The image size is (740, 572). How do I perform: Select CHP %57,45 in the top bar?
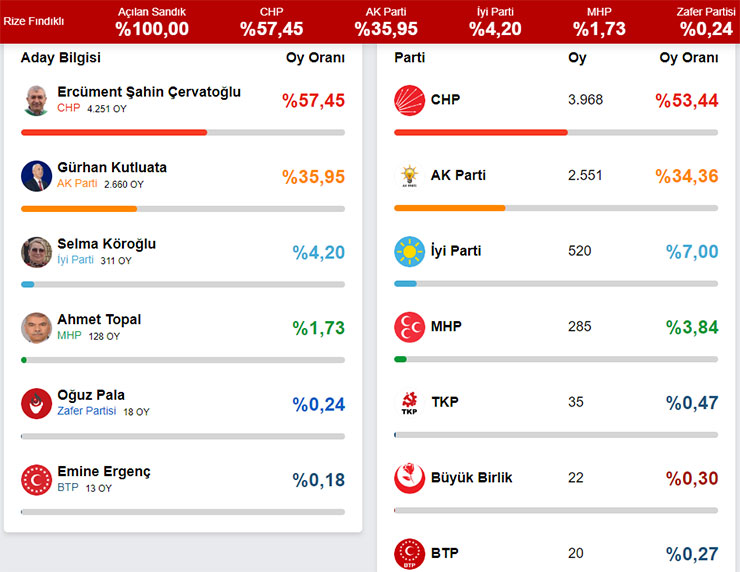click(x=272, y=21)
